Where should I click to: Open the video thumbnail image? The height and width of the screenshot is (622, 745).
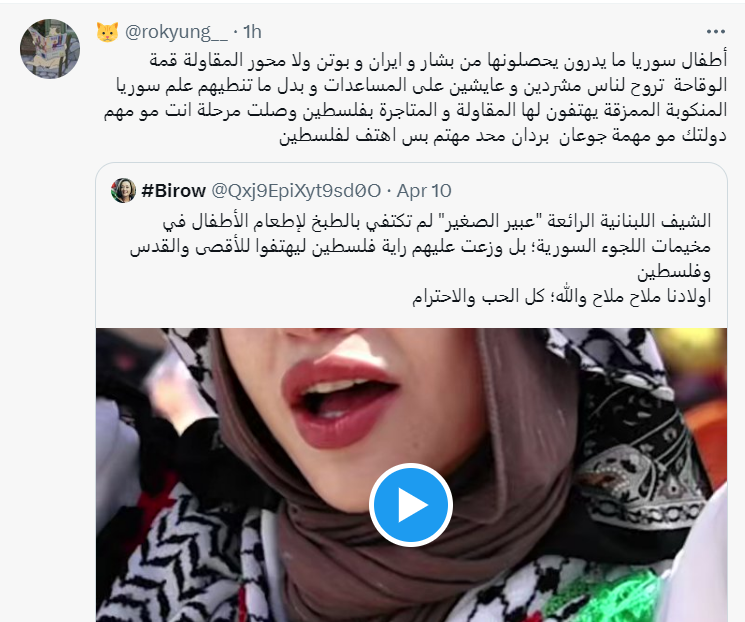(411, 475)
